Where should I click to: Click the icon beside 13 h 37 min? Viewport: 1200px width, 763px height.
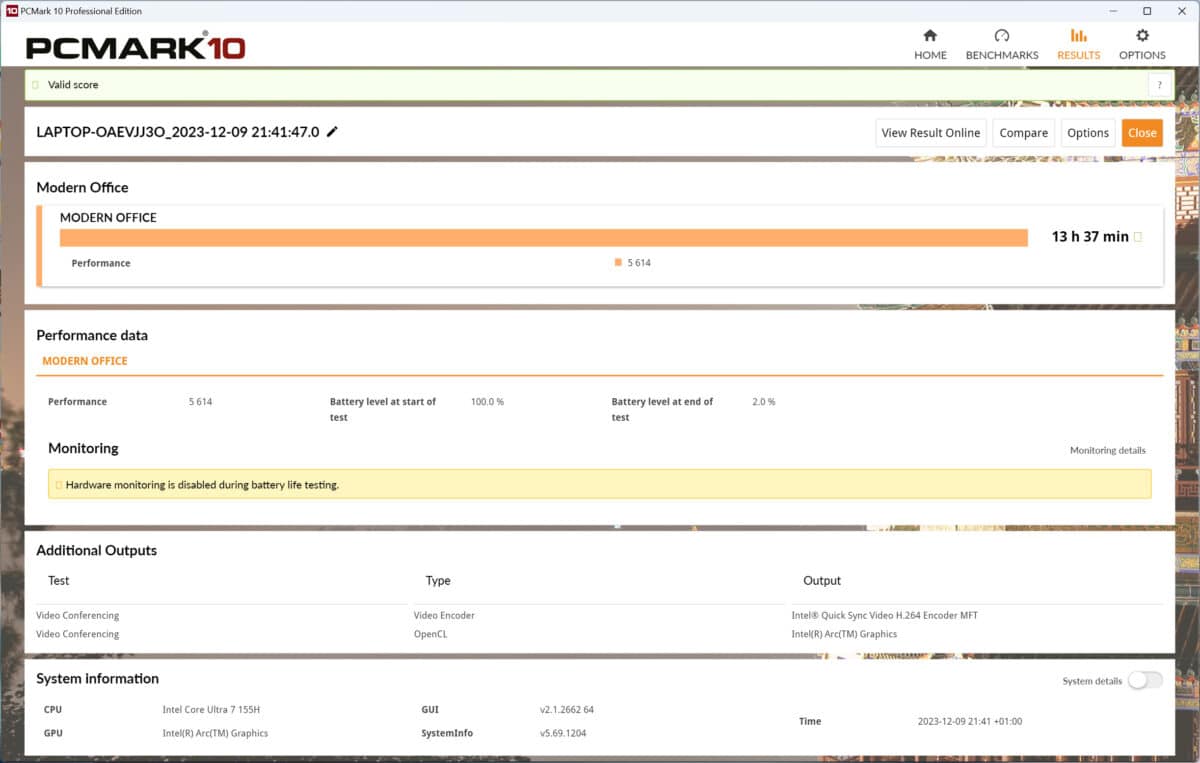[x=1138, y=237]
